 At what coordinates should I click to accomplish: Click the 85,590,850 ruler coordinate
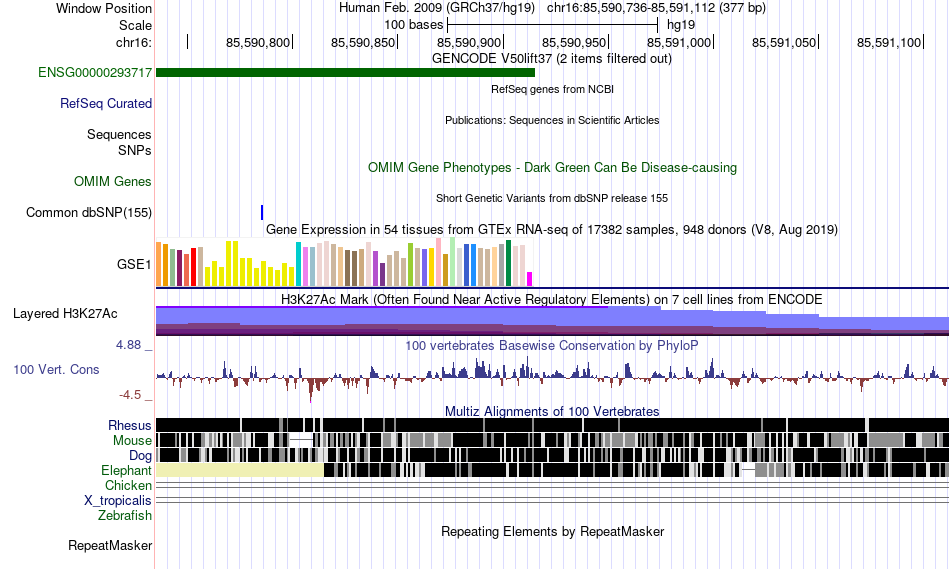[363, 42]
